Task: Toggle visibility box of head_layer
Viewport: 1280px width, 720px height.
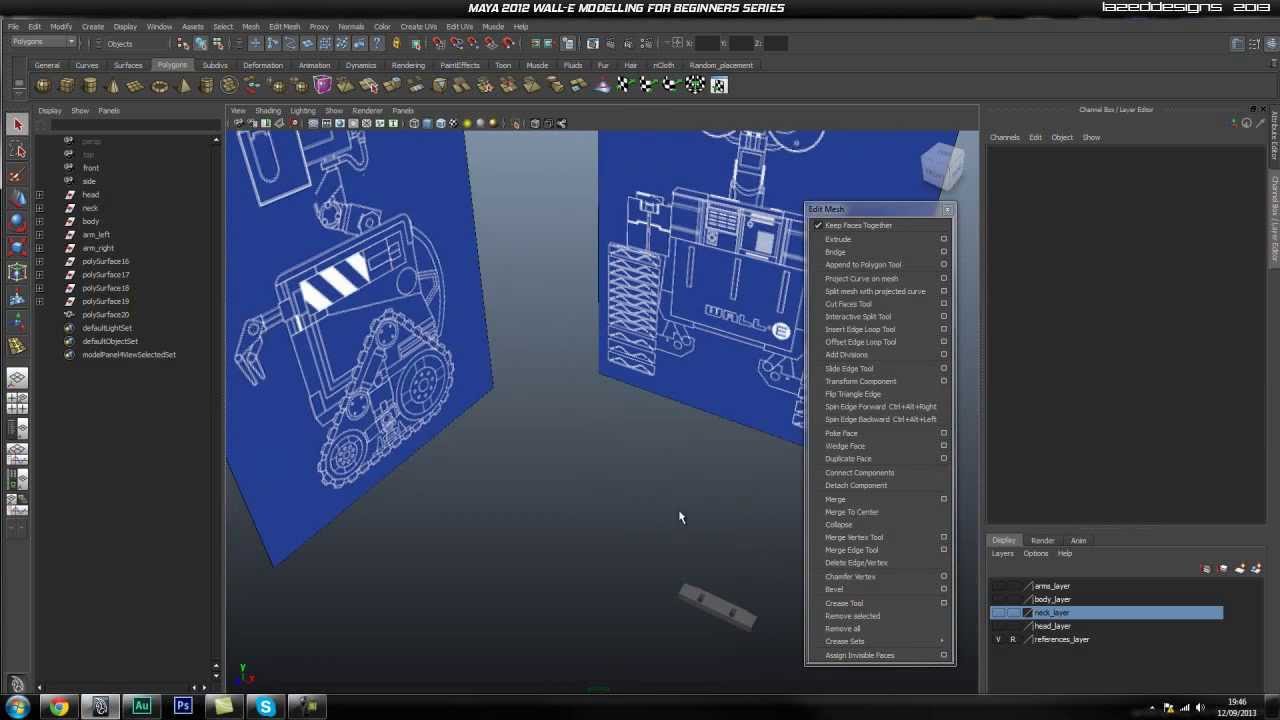Action: tap(998, 626)
